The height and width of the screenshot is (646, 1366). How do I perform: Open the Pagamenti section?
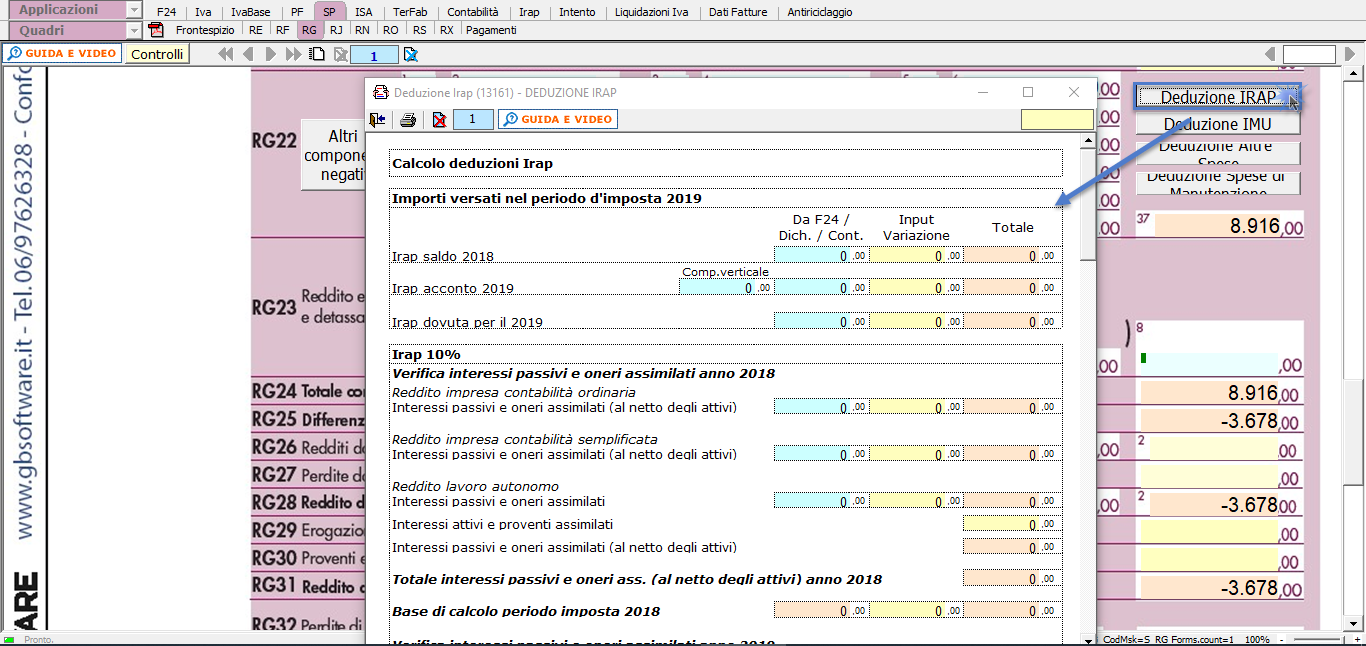point(491,30)
